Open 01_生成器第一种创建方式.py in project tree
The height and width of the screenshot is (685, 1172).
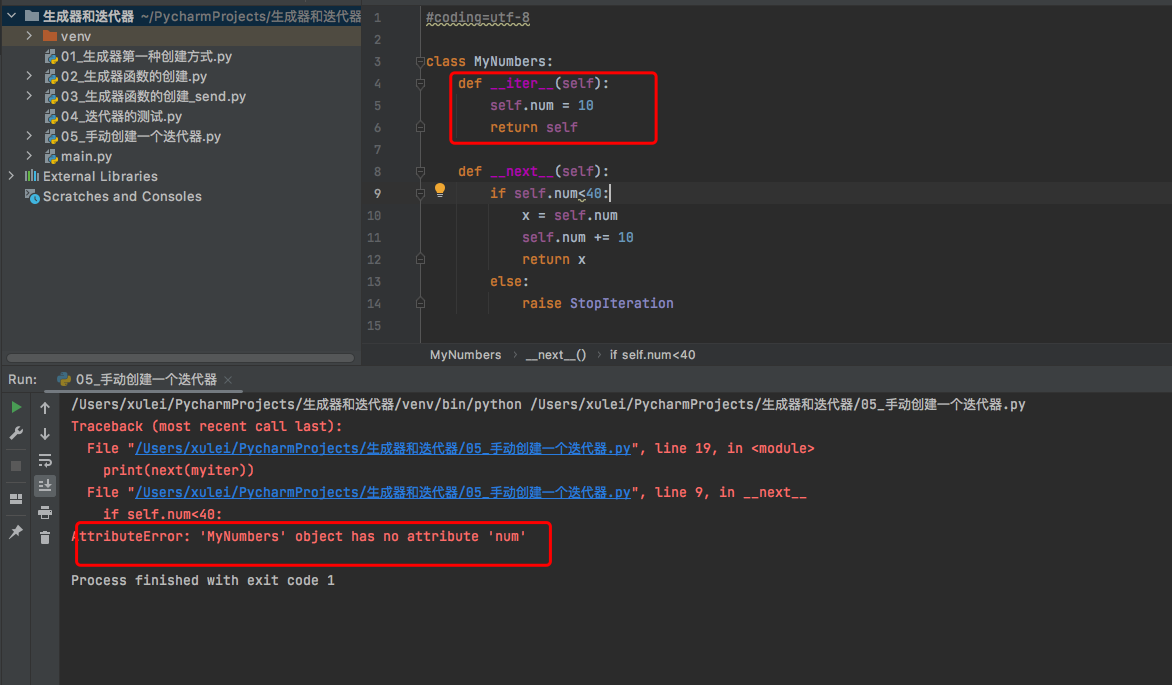146,56
